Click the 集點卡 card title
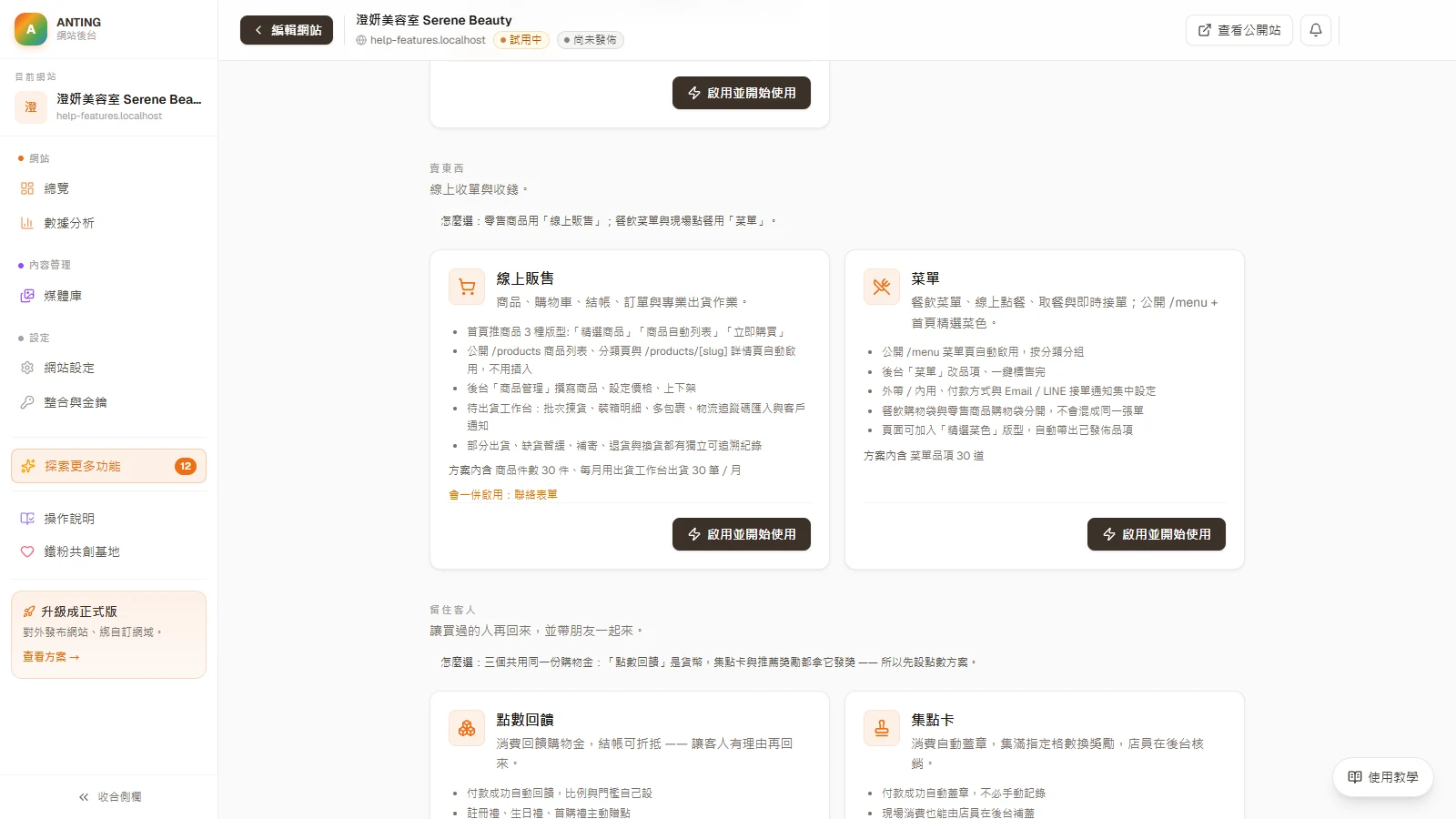Screen dimensions: 1456x819 click(933, 720)
